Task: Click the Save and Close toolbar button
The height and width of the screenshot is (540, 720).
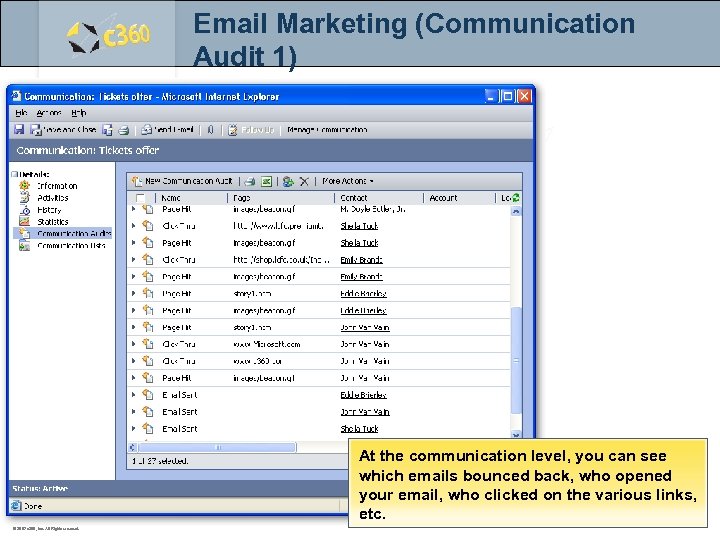Action: [63, 130]
